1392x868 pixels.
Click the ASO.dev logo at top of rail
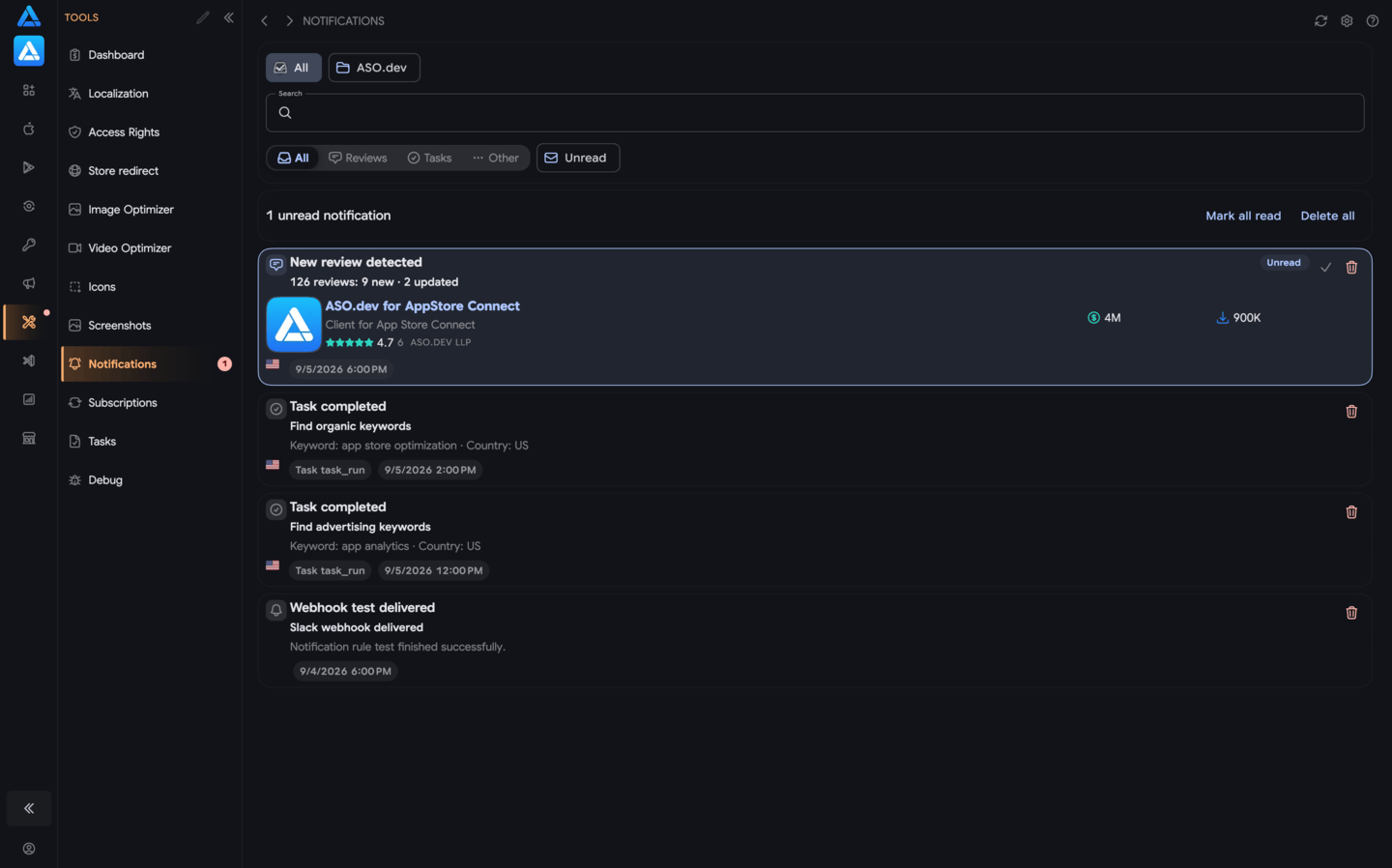[x=29, y=15]
